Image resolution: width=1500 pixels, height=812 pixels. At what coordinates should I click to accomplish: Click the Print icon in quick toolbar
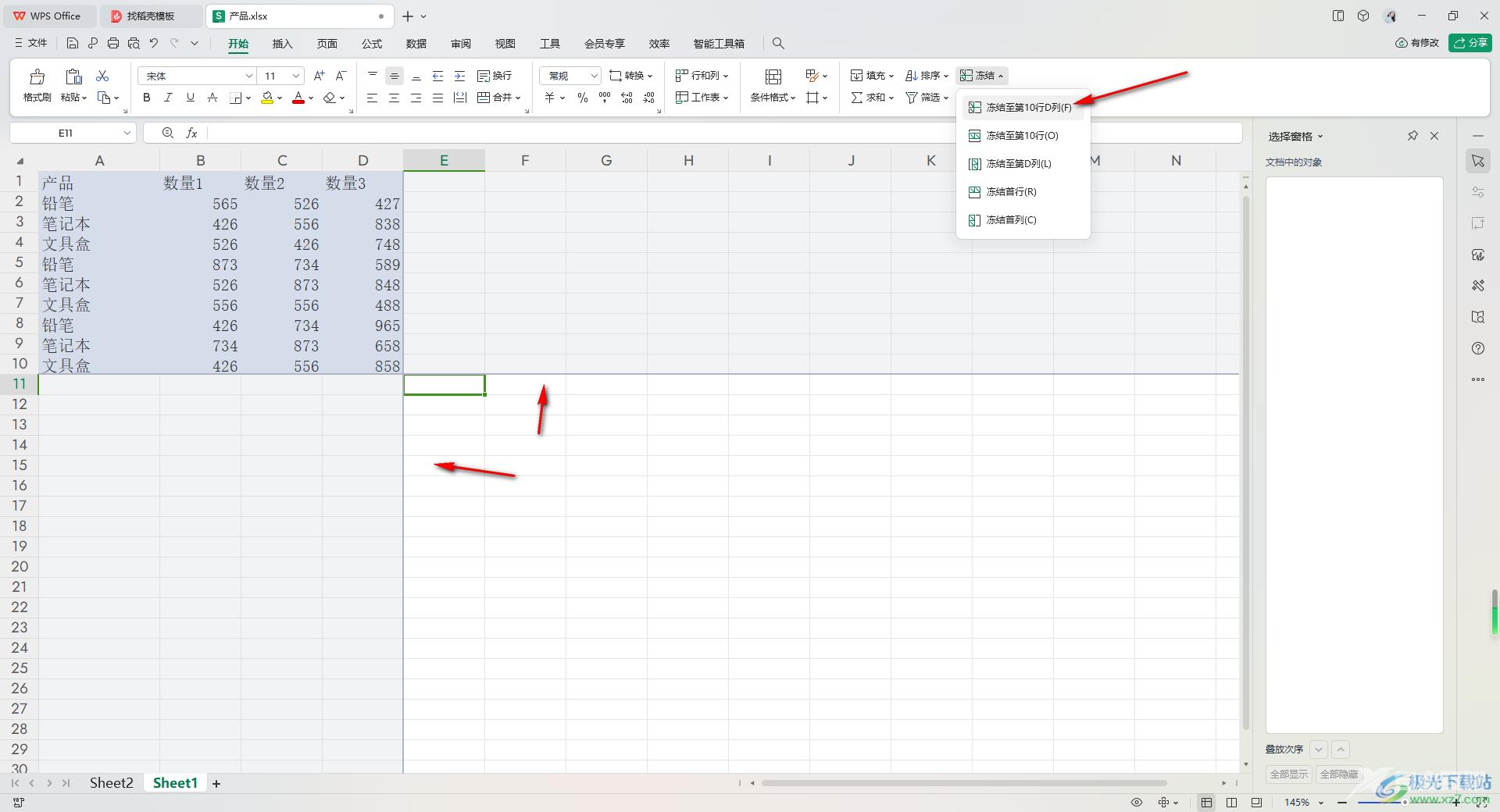click(113, 44)
